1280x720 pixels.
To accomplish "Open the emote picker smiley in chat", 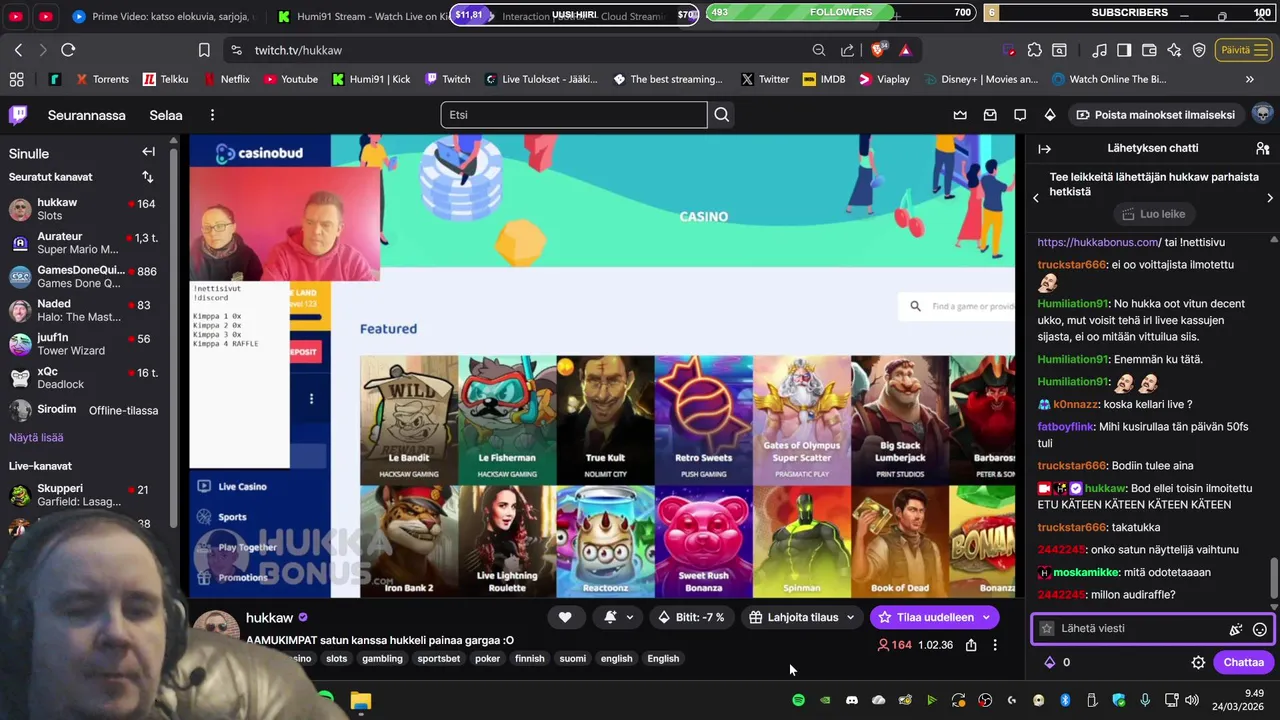I will point(1260,629).
